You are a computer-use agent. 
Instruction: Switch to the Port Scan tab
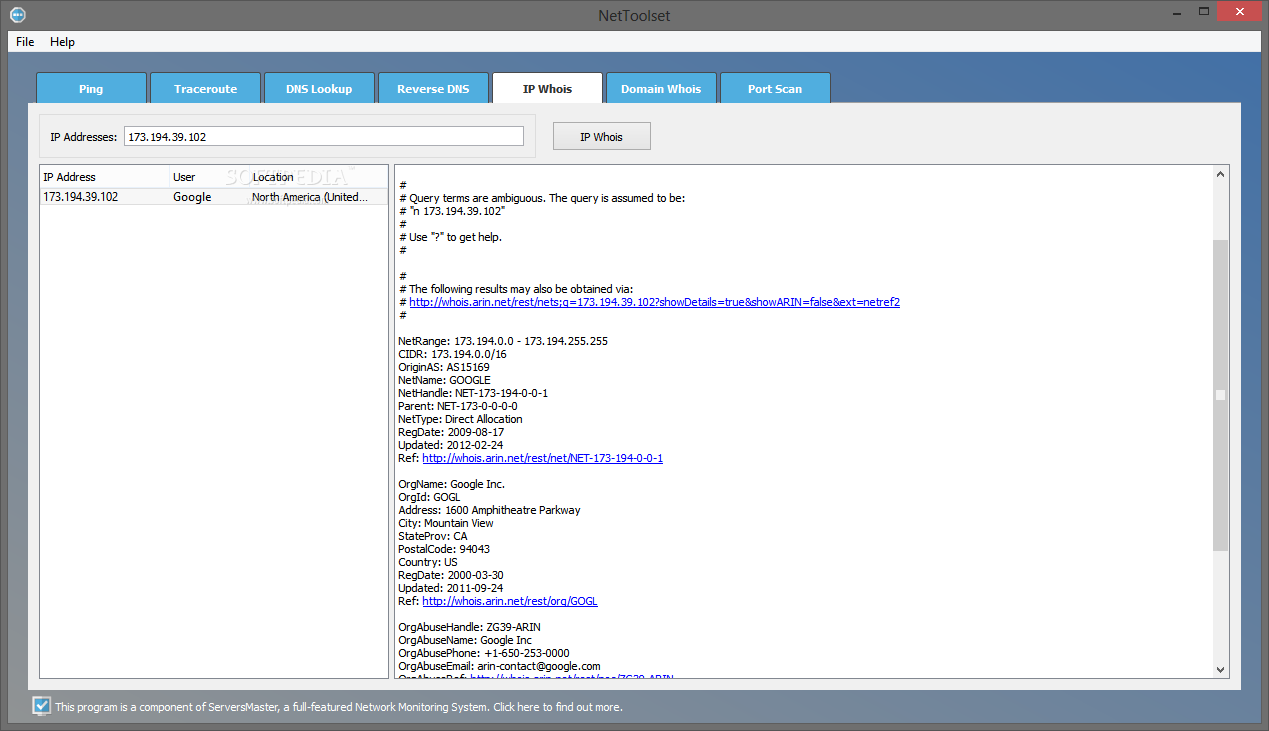(x=775, y=88)
